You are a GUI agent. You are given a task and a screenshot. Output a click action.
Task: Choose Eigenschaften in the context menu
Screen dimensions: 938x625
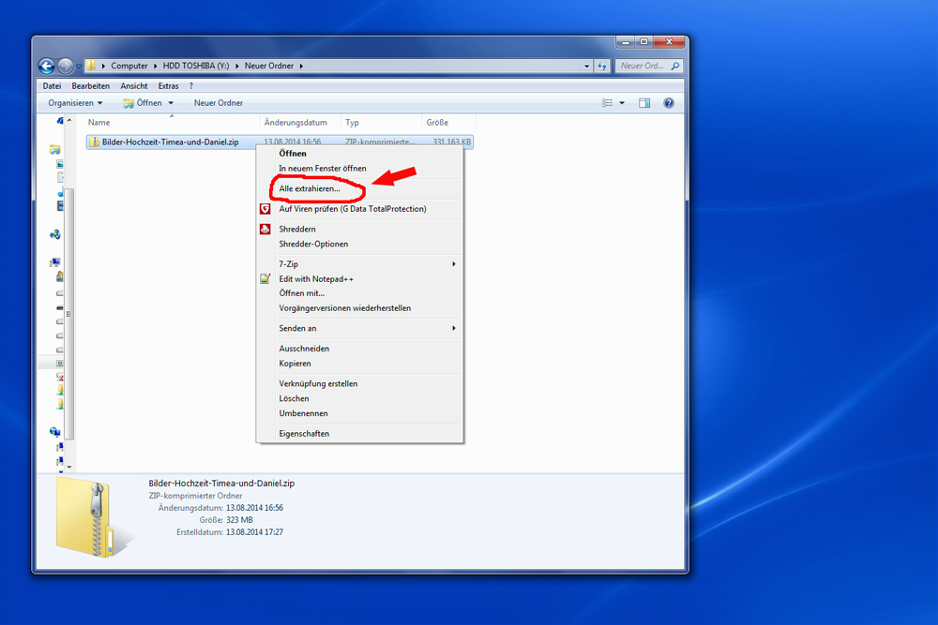(304, 434)
